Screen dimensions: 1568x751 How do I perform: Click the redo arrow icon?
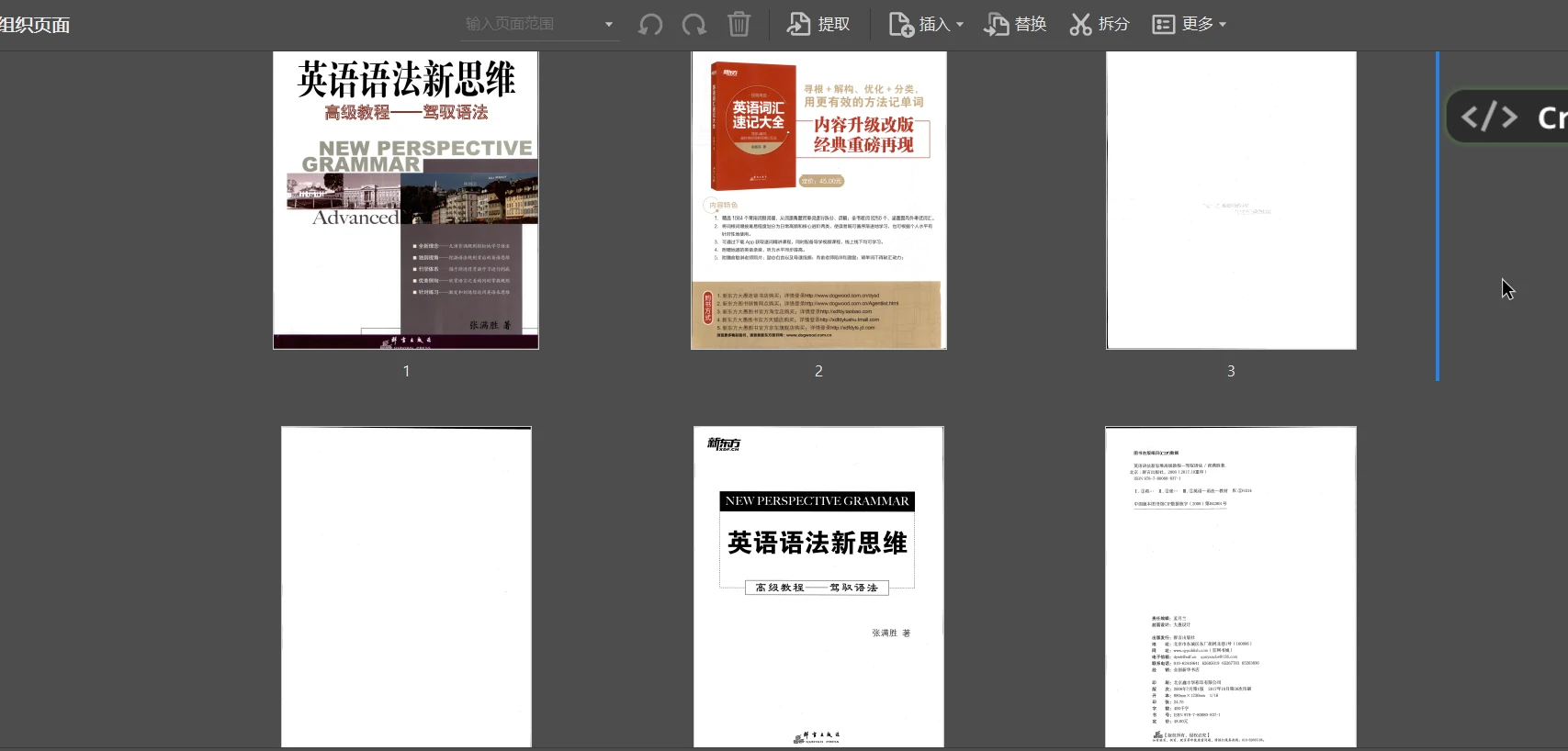pyautogui.click(x=694, y=24)
